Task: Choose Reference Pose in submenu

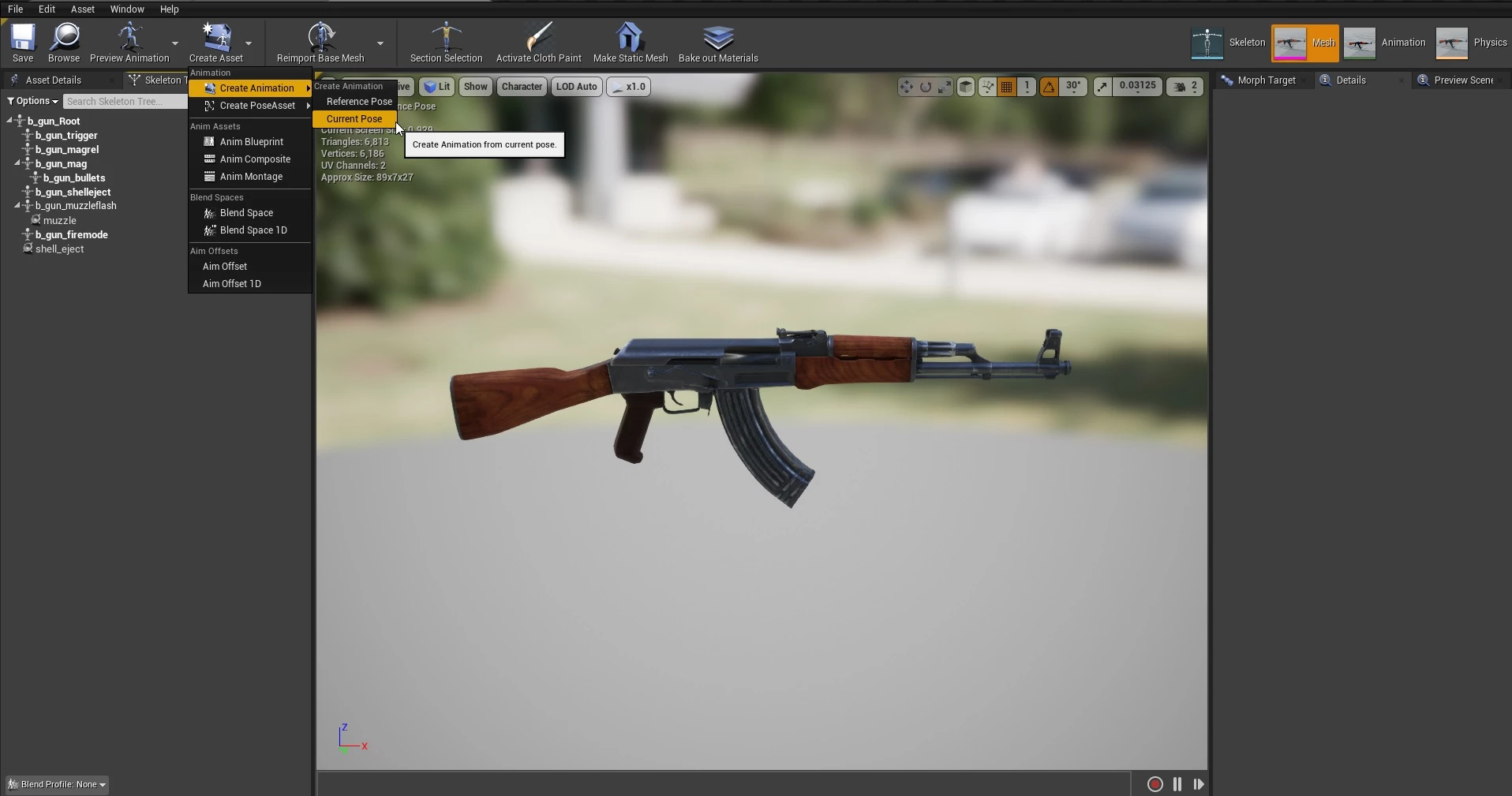Action: pyautogui.click(x=354, y=101)
